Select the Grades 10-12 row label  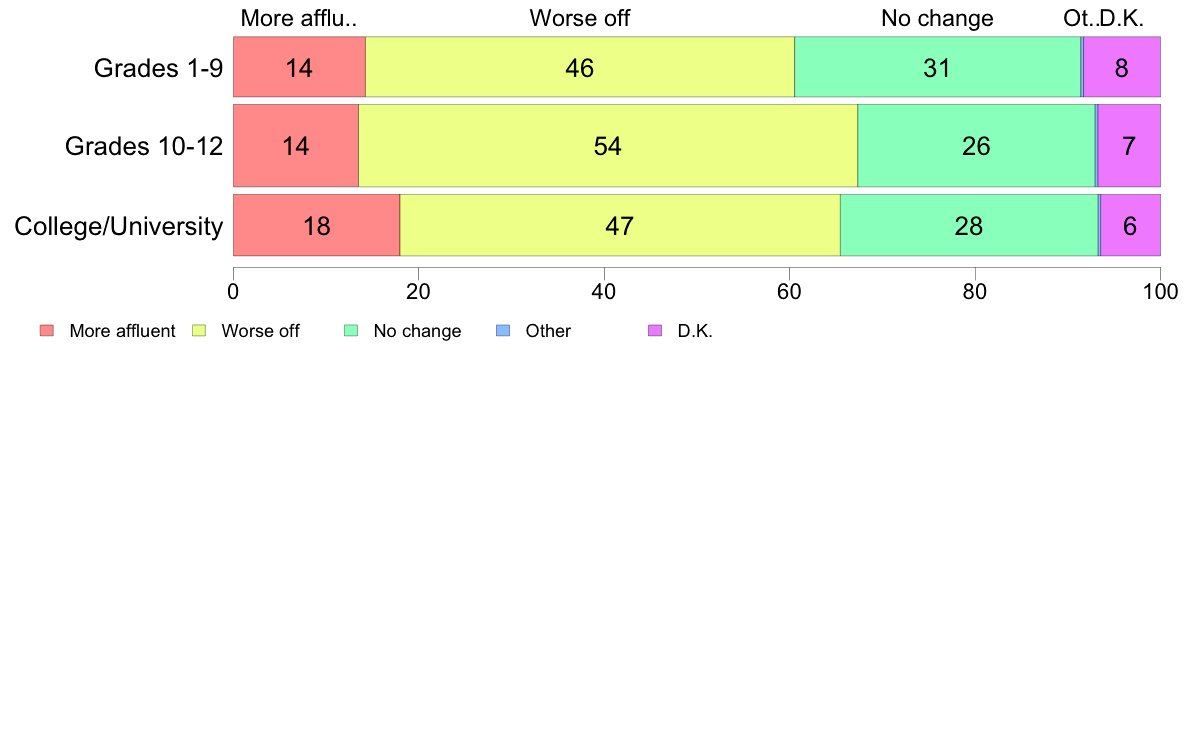(144, 146)
